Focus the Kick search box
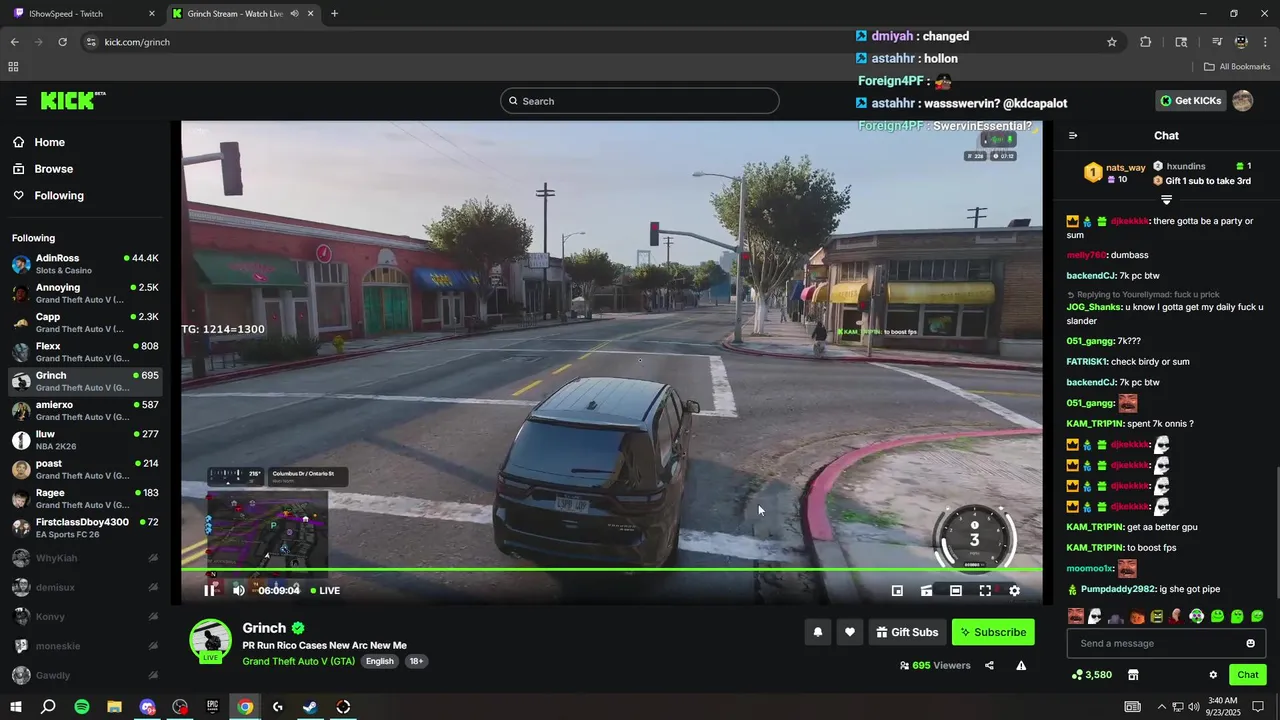The image size is (1280, 720). click(x=640, y=101)
